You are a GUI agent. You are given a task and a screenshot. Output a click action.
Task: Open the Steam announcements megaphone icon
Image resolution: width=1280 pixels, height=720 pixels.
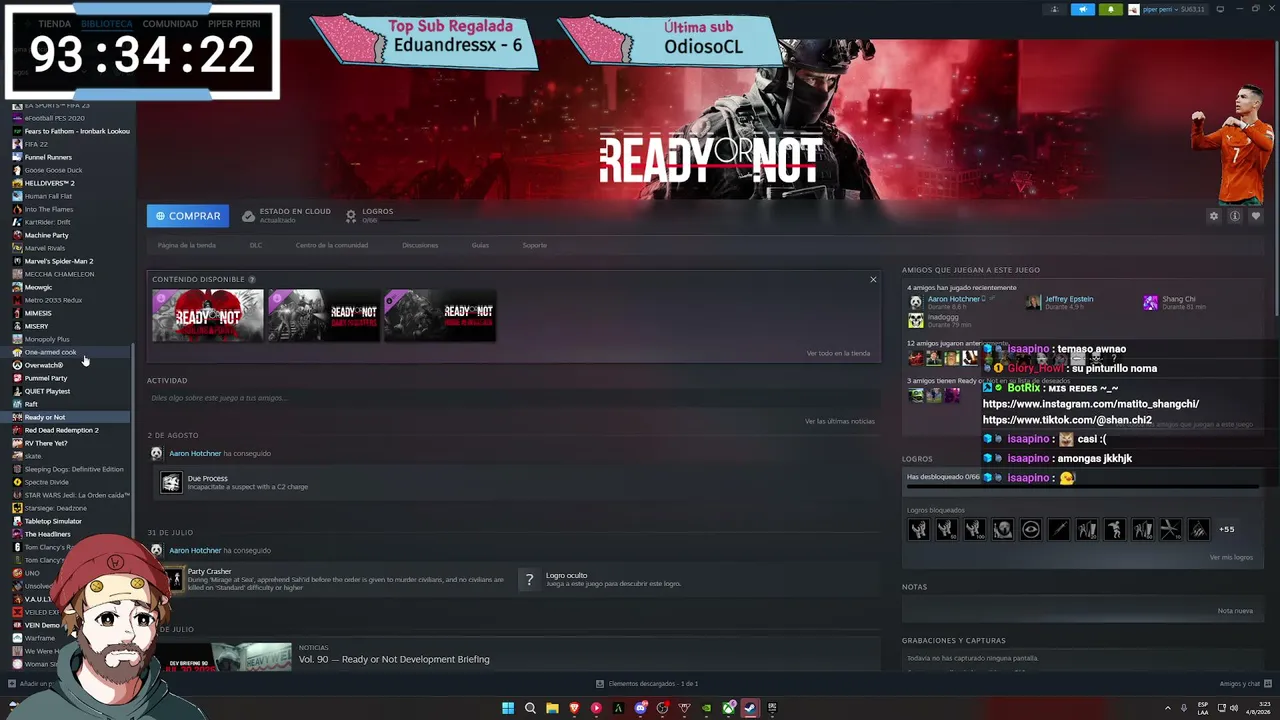[x=1083, y=9]
